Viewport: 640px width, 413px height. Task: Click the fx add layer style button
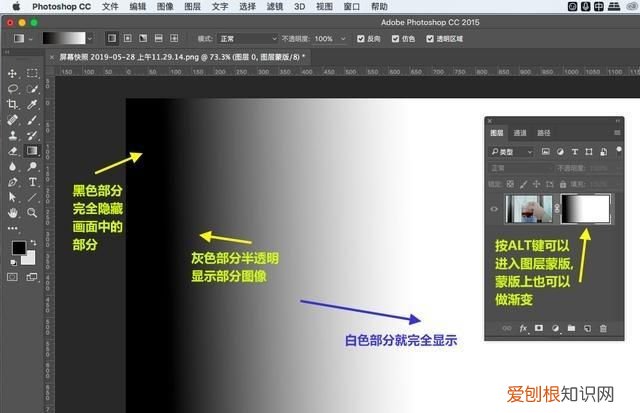coord(523,328)
